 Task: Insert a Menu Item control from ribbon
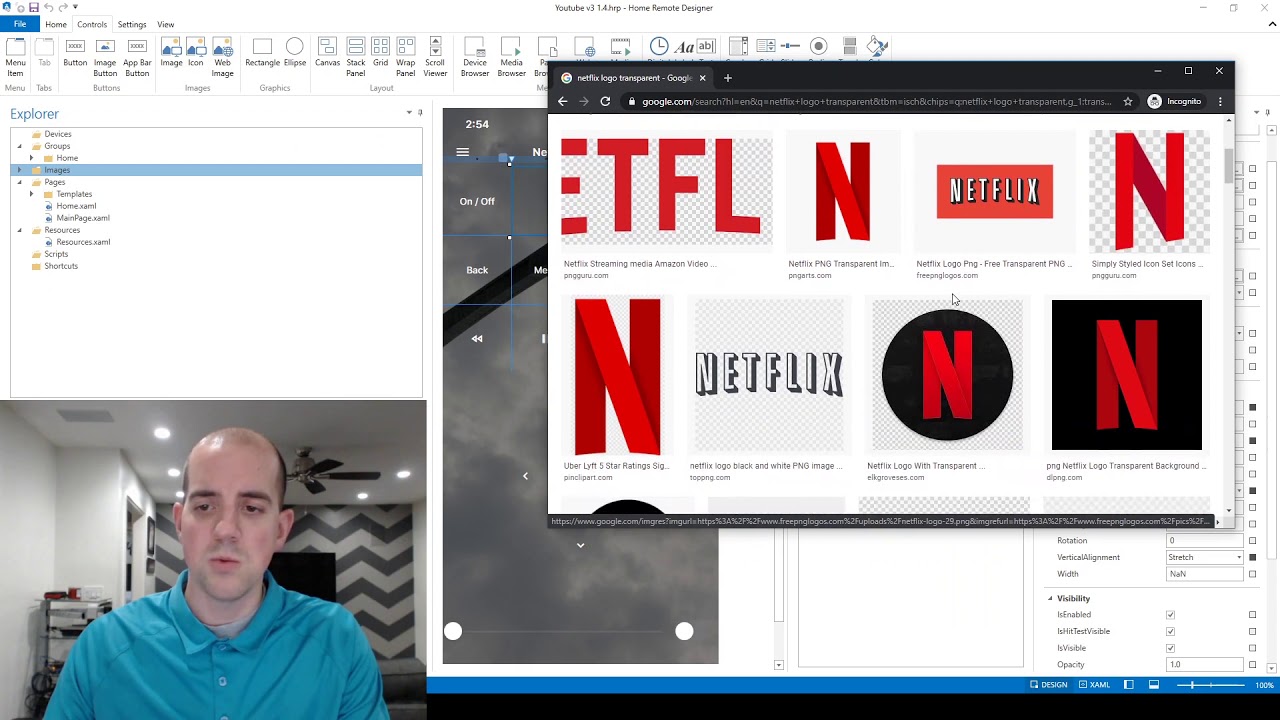point(15,56)
